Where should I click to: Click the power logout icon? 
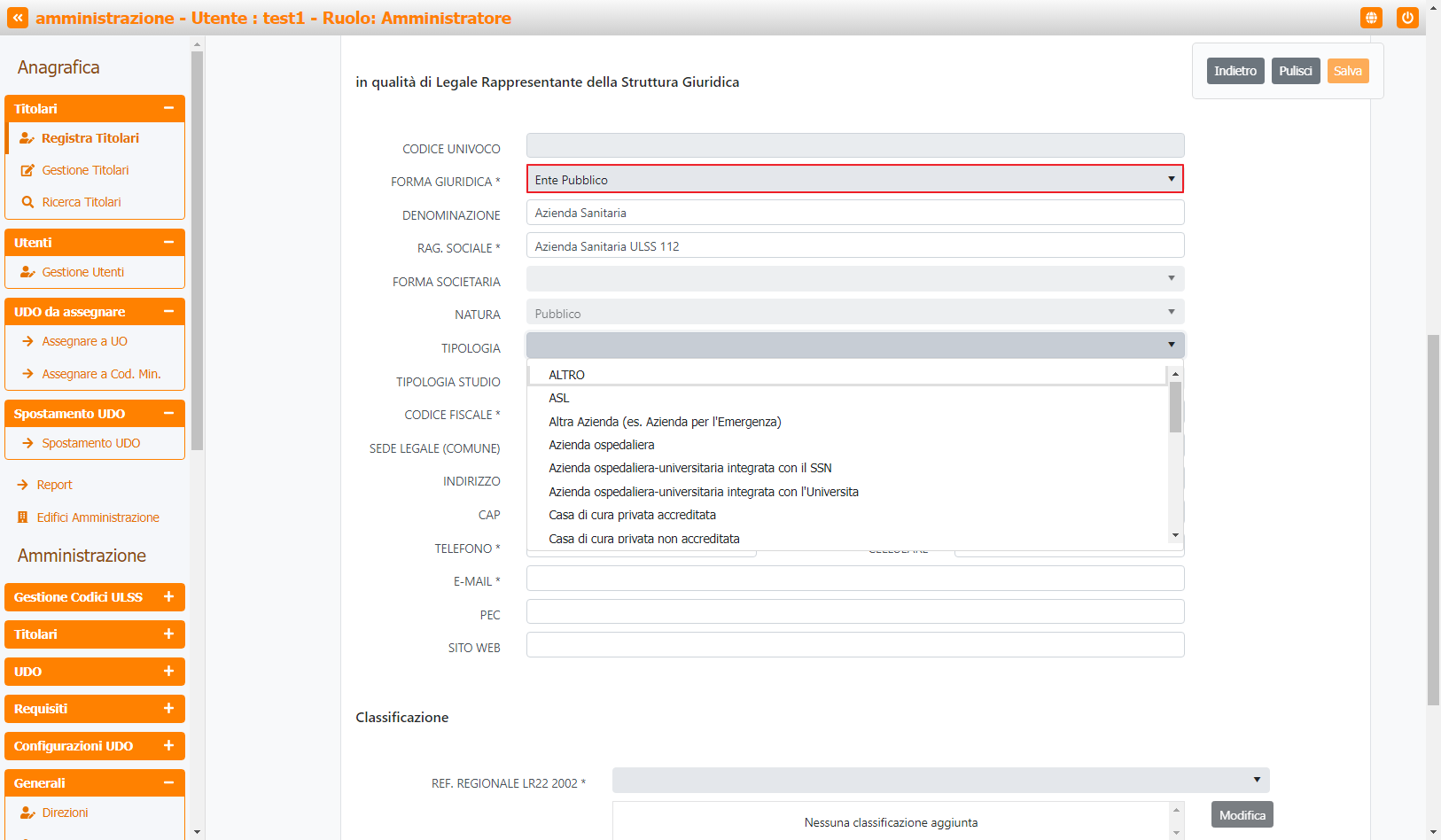(1407, 18)
